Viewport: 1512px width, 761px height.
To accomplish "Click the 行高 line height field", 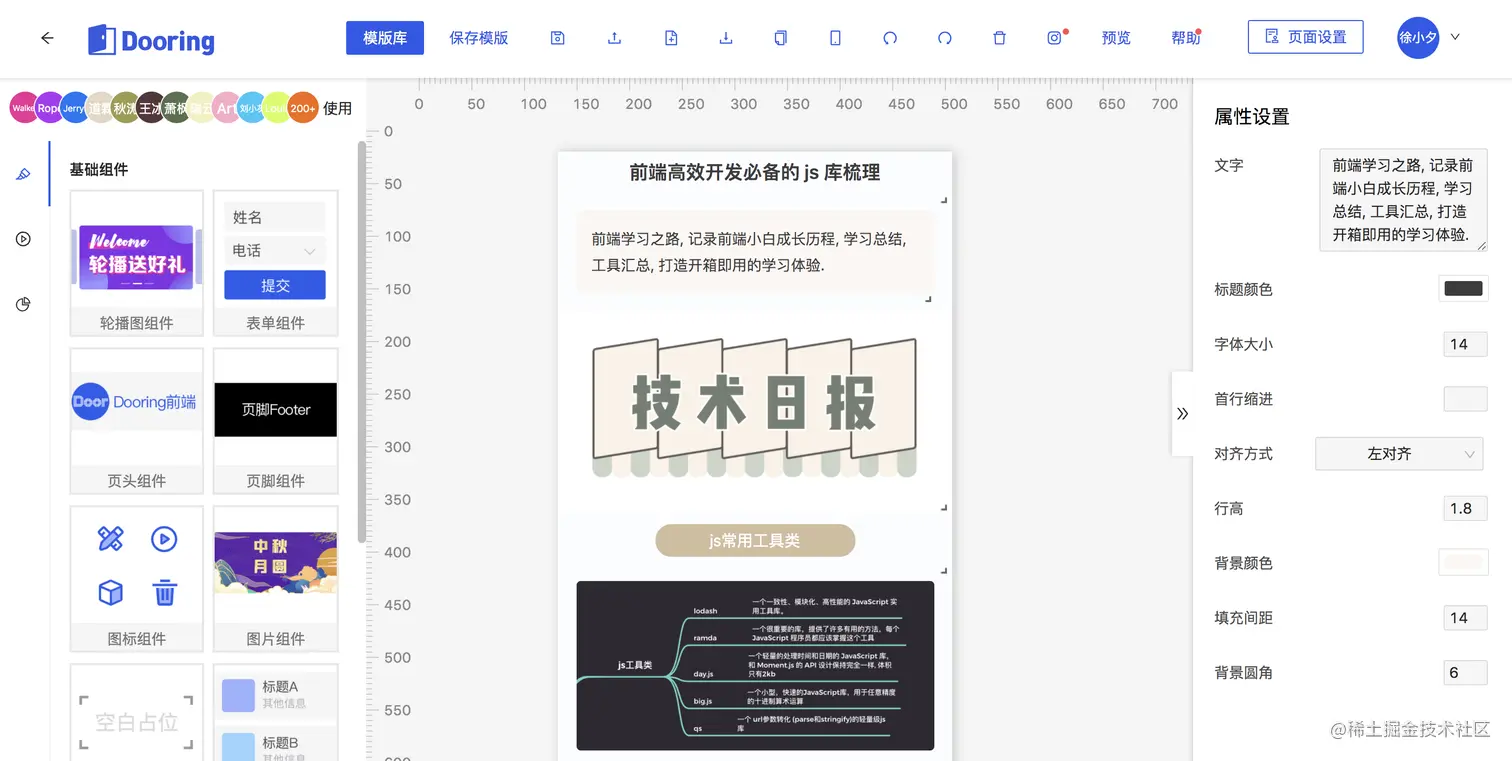I will tap(1465, 508).
